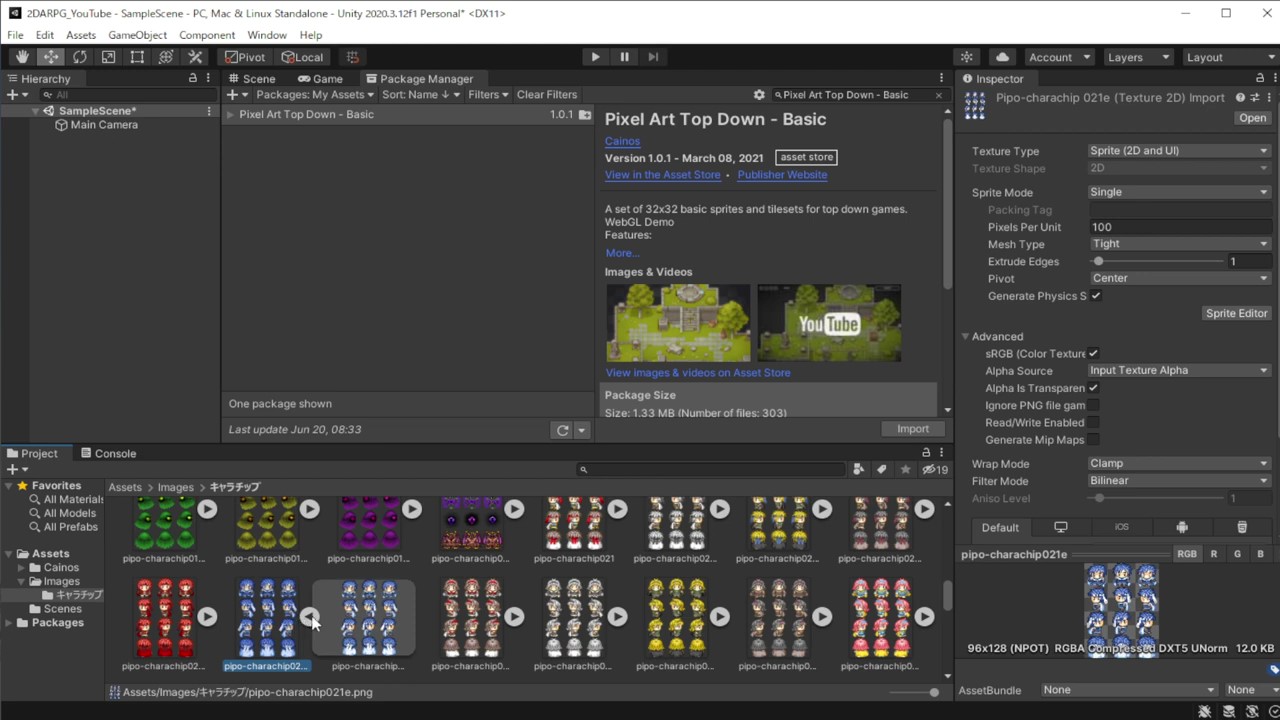1280x720 pixels.
Task: Toggle grid snapping icon in toolbar
Action: click(x=352, y=57)
